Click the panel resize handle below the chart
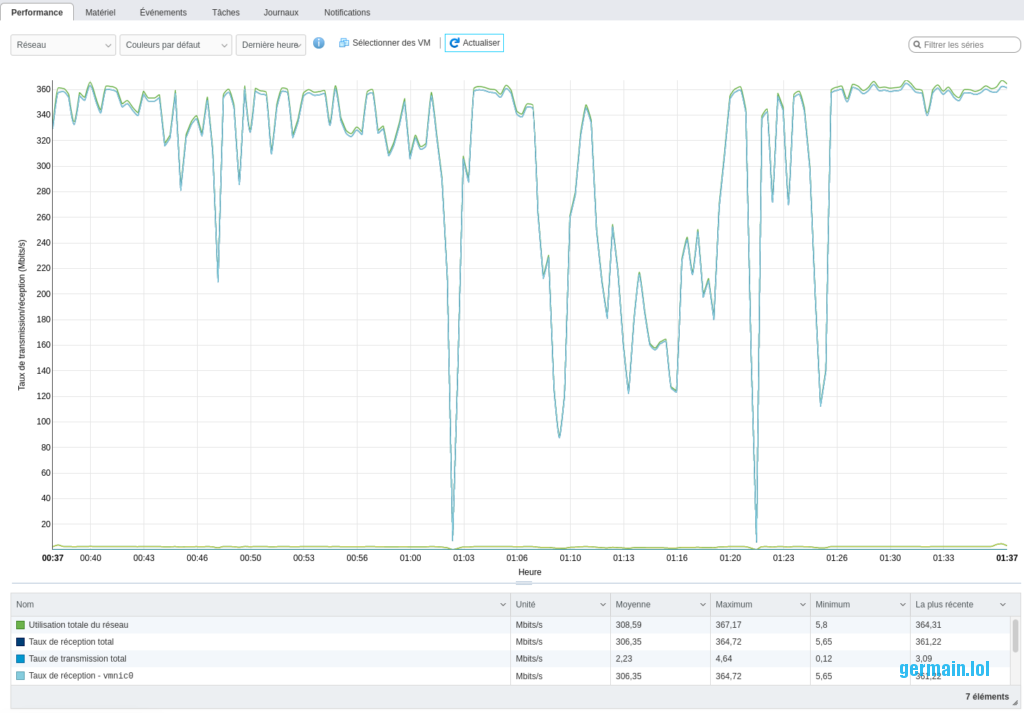 524,582
